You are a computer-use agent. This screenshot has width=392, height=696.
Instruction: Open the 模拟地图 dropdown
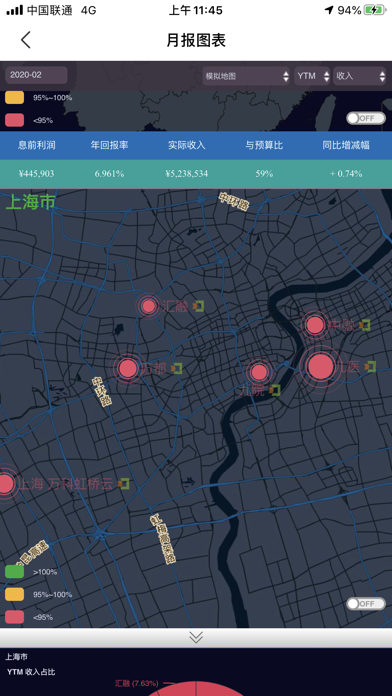click(x=246, y=76)
